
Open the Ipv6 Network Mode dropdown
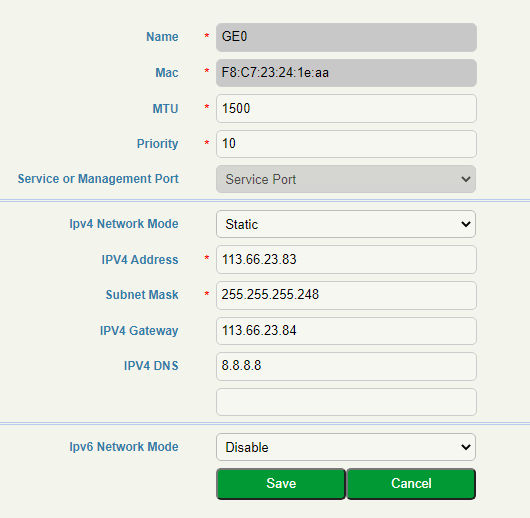tap(346, 447)
